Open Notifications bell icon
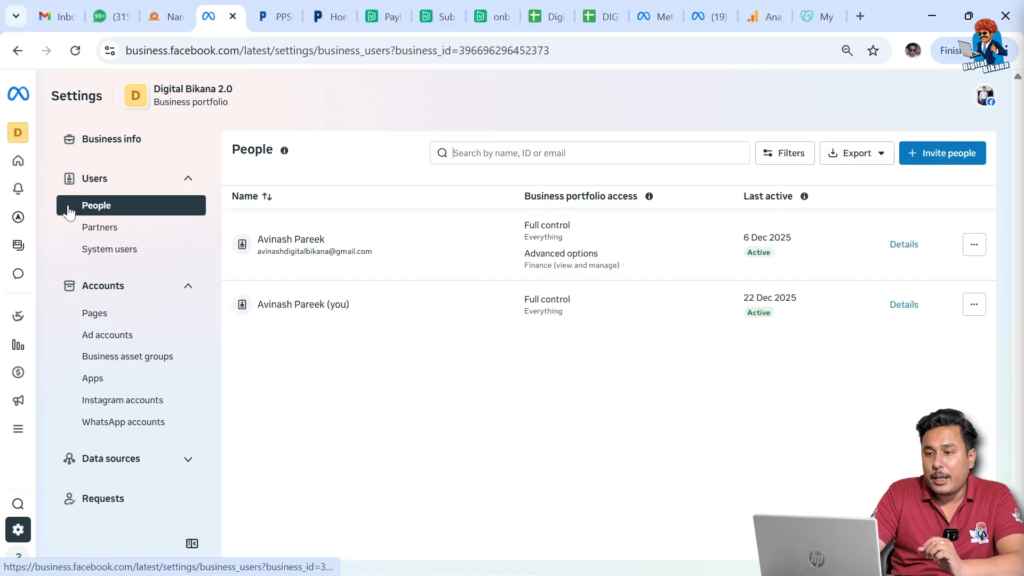The height and width of the screenshot is (576, 1024). point(18,188)
